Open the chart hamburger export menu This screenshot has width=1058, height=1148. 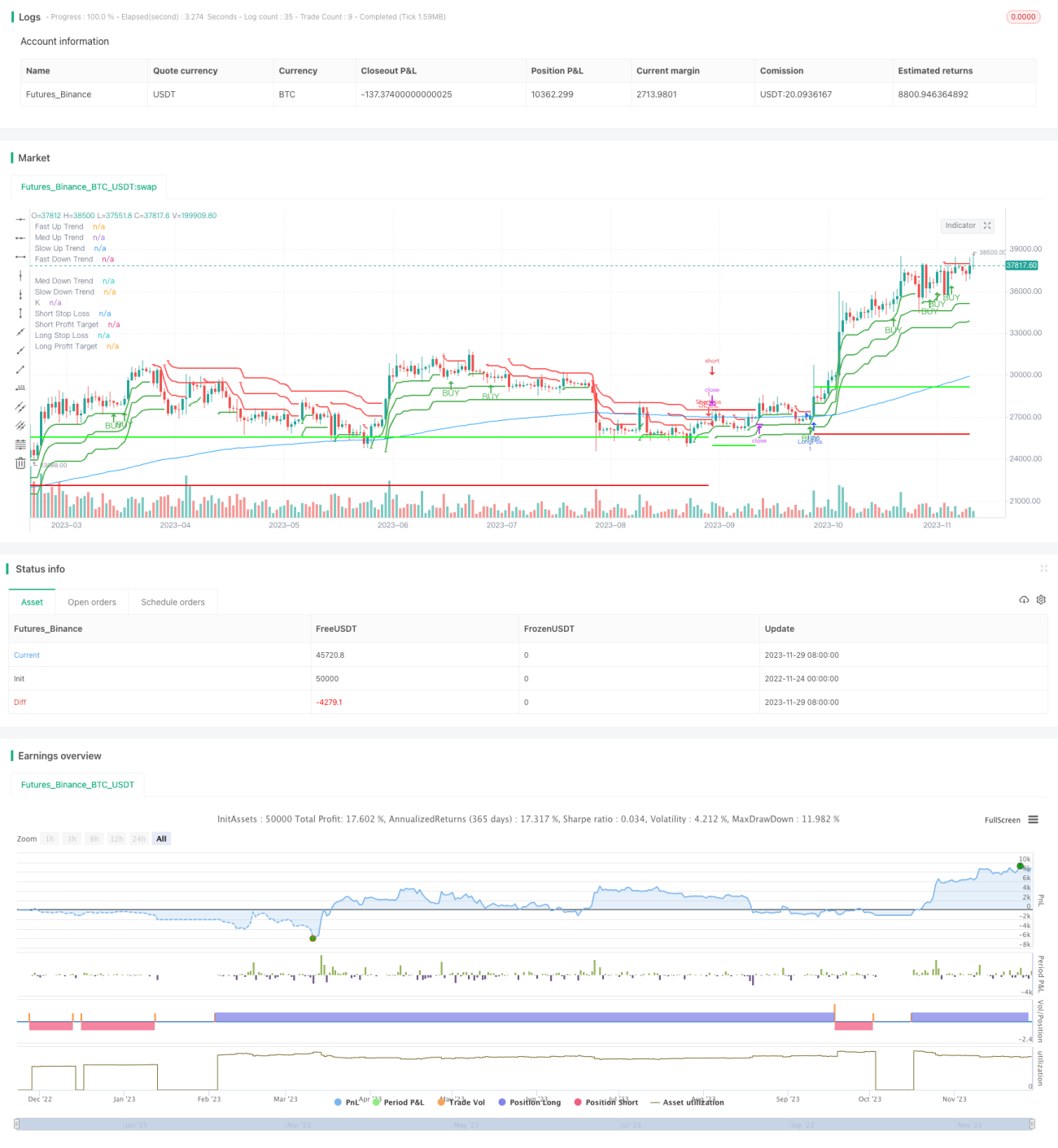1033,820
